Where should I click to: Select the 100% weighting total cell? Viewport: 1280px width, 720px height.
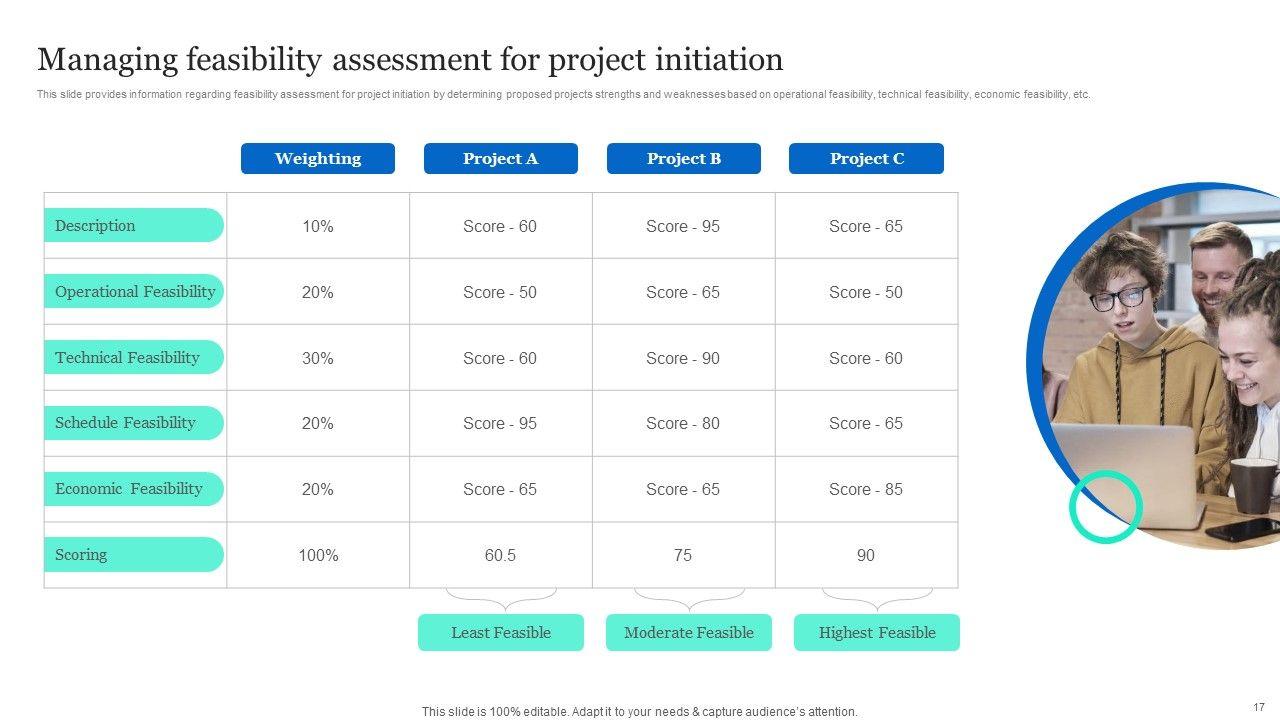pos(318,555)
